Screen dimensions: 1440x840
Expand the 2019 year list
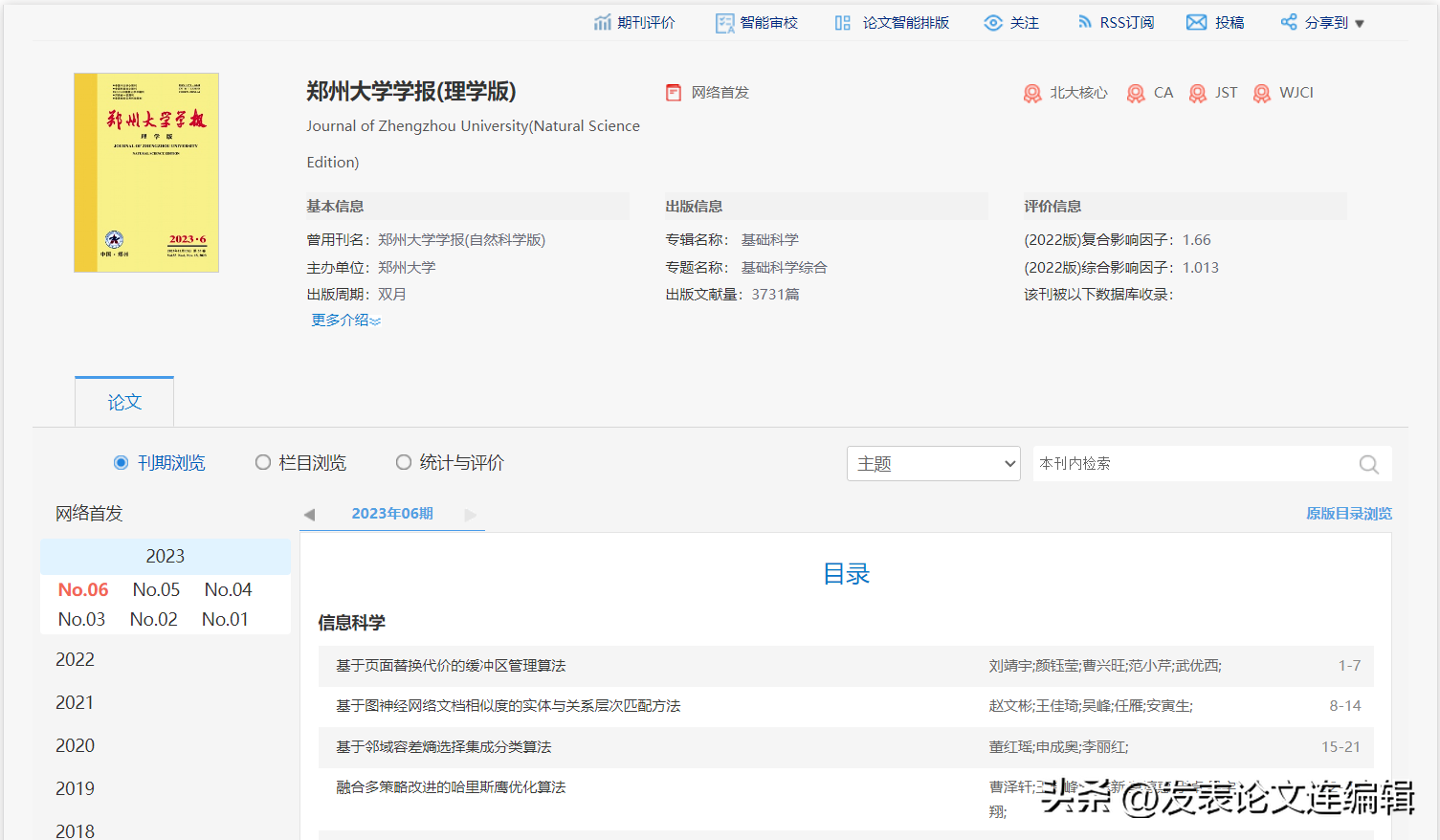[x=75, y=789]
